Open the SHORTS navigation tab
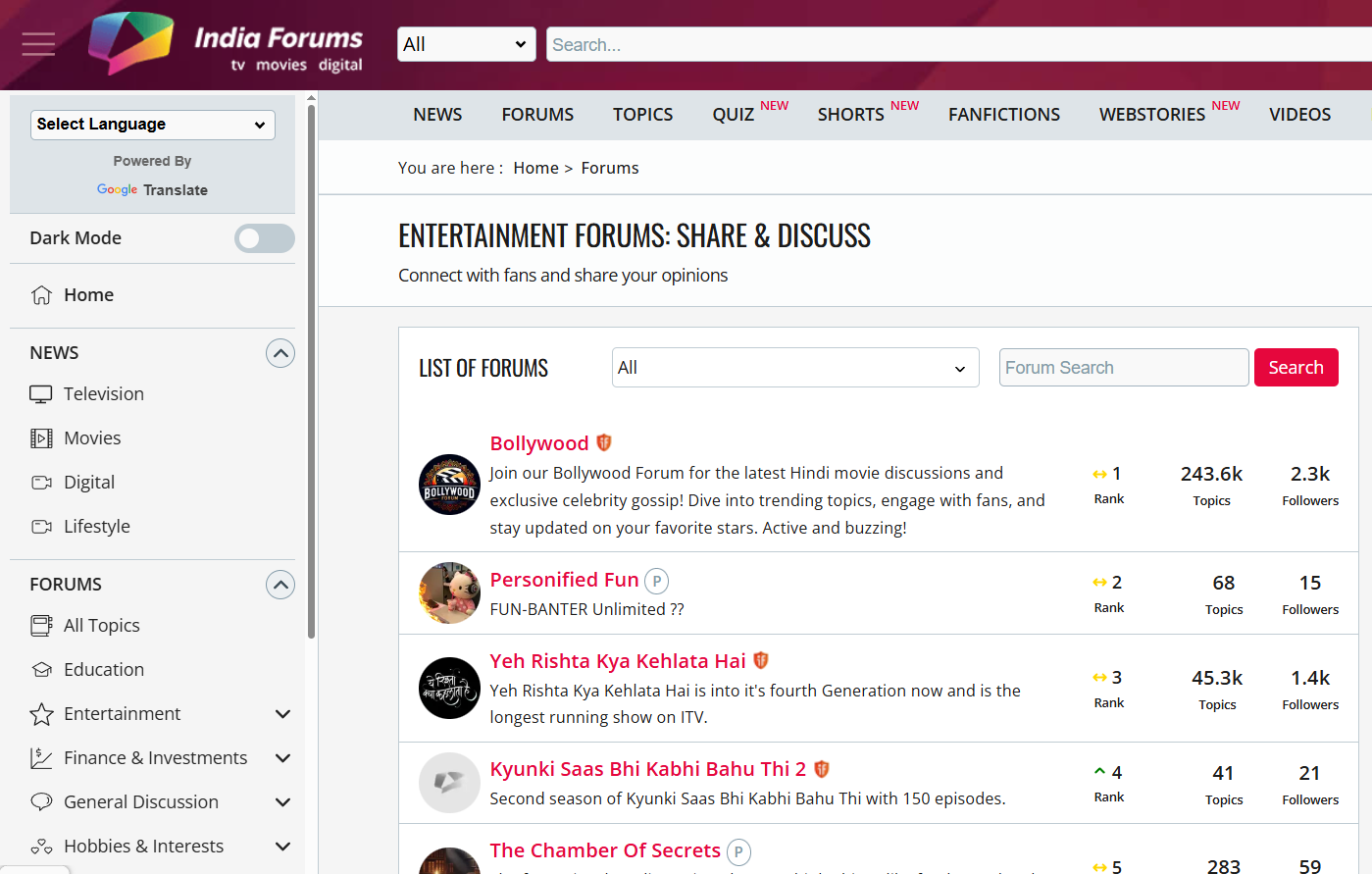This screenshot has width=1372, height=874. click(851, 115)
